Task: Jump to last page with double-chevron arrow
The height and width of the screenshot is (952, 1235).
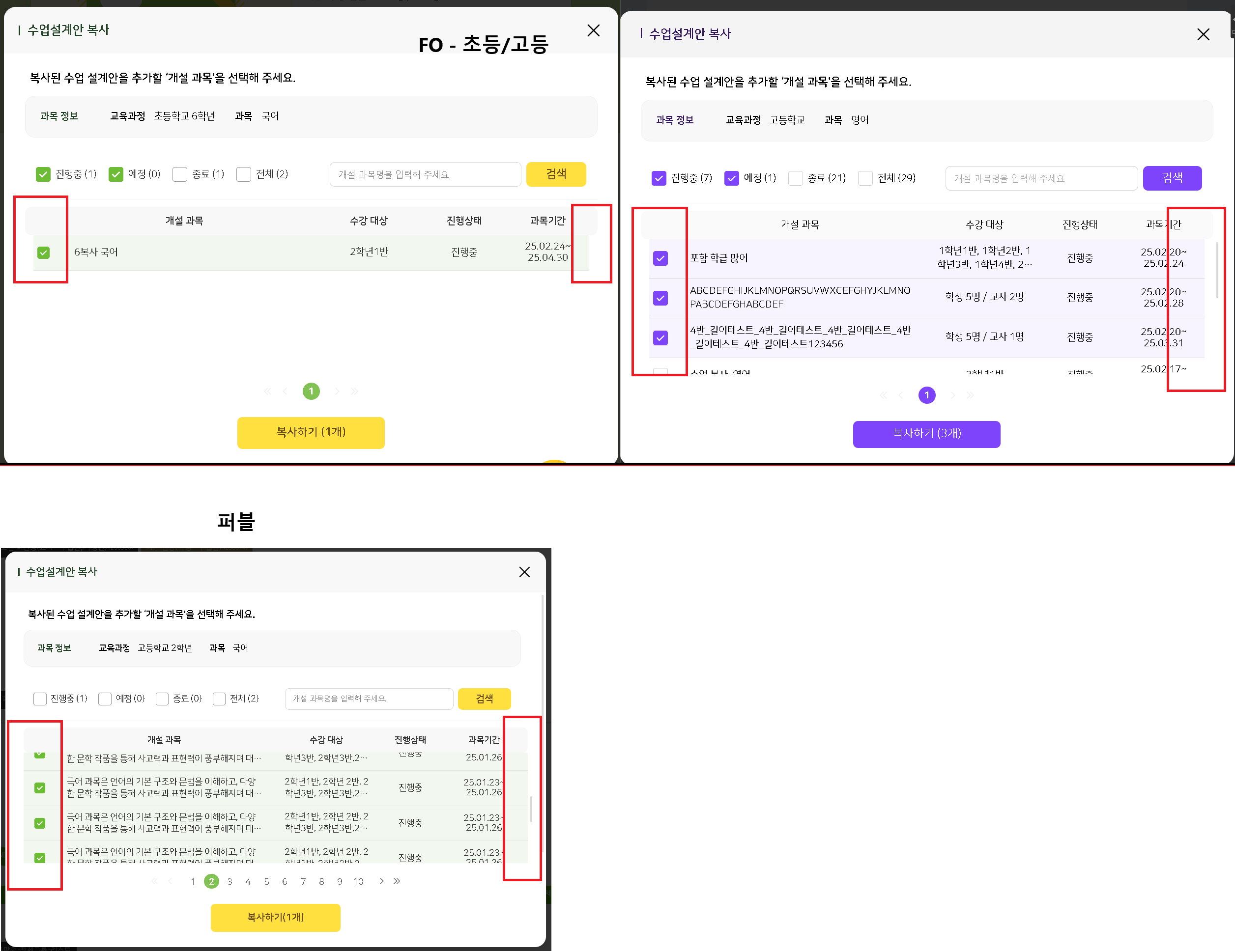Action: pos(397,881)
